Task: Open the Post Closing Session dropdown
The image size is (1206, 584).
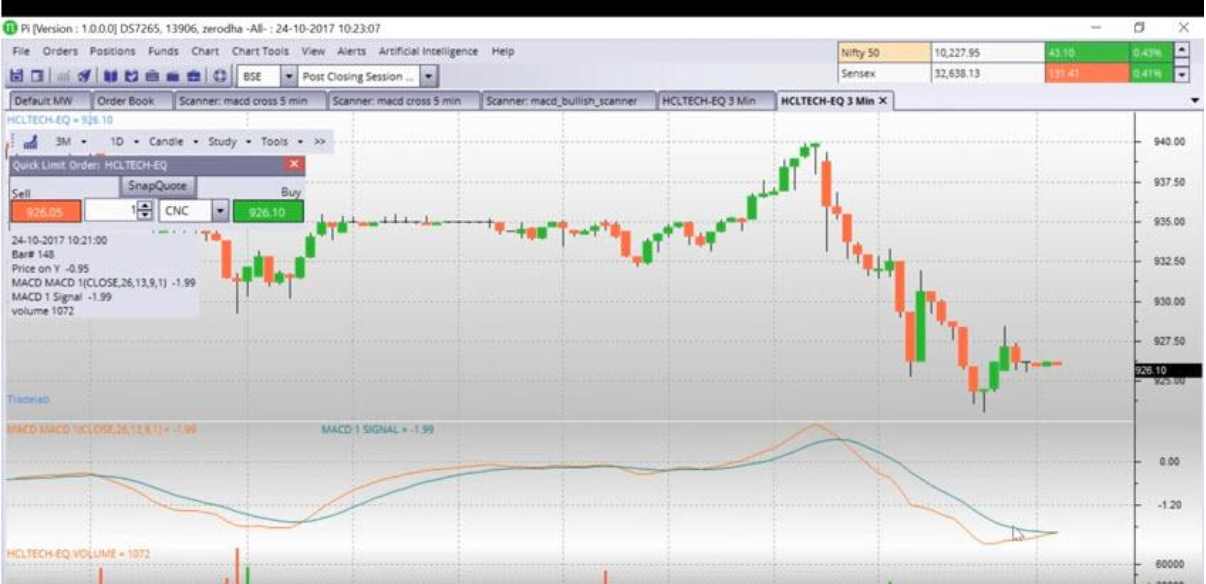Action: [x=429, y=76]
